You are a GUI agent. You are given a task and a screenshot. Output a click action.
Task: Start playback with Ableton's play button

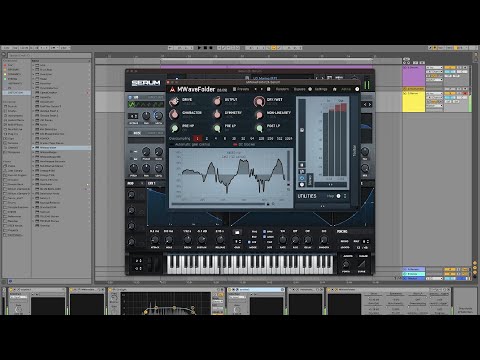tap(199, 48)
